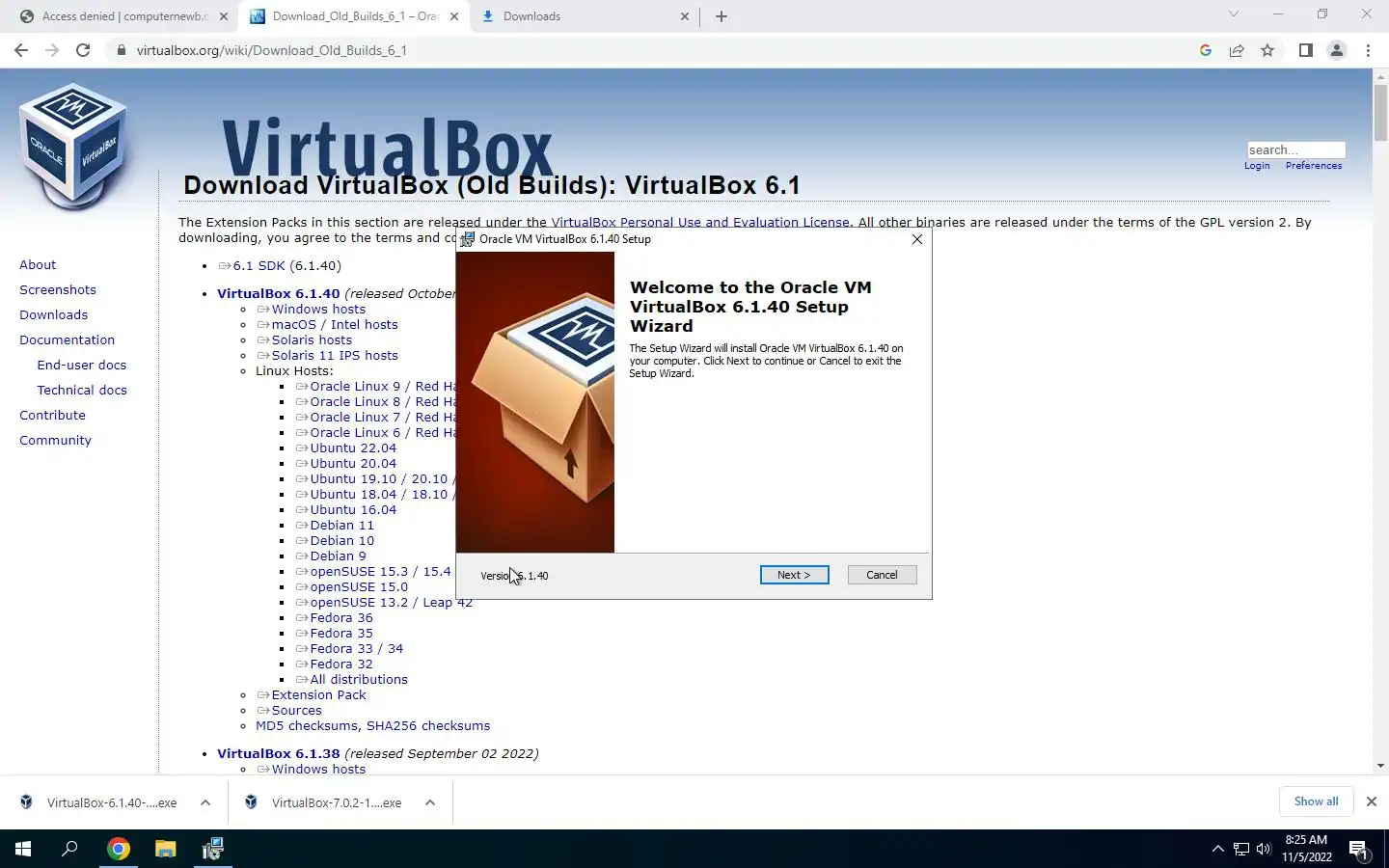
Task: Expand options for VirtualBox-7.0.2 download
Action: 430,802
